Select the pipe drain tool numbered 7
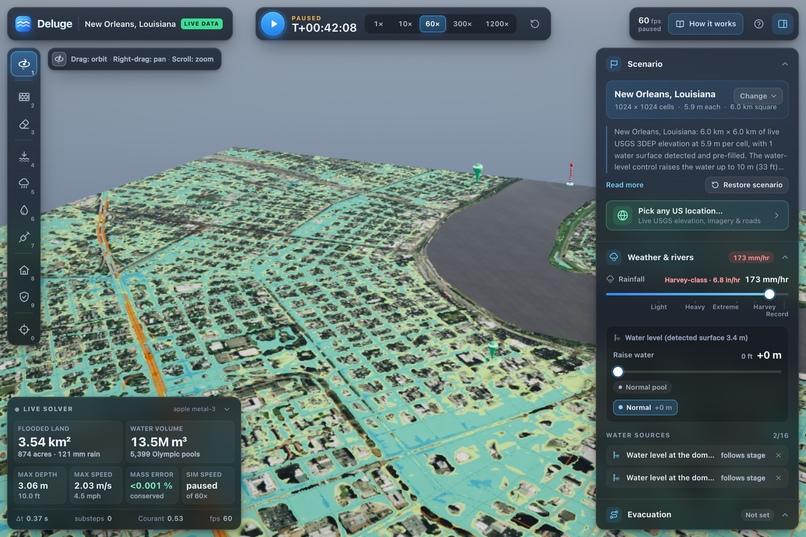The width and height of the screenshot is (806, 537). click(24, 237)
